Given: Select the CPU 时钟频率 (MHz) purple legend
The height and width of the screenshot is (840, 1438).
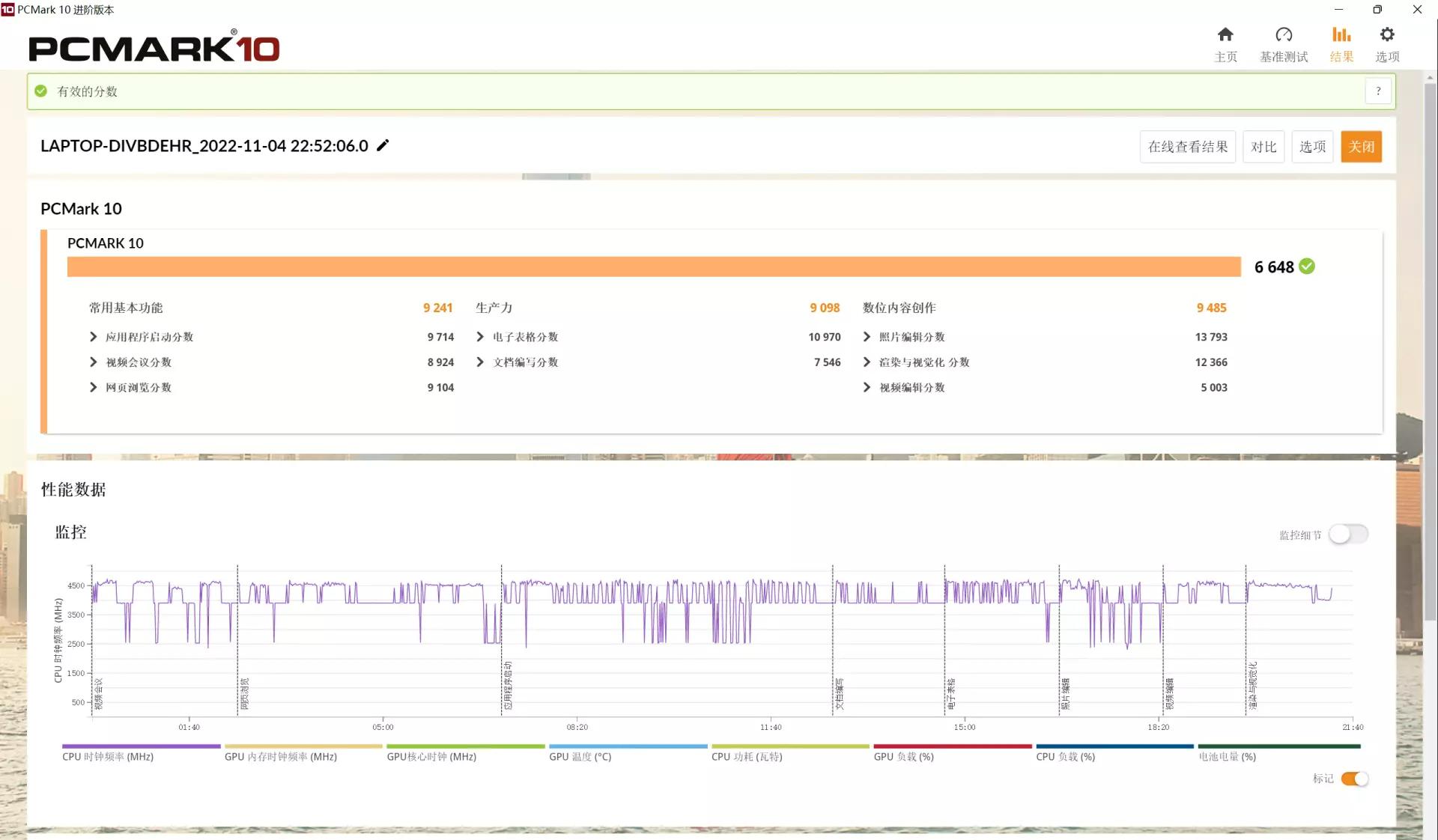Looking at the screenshot, I should point(108,756).
